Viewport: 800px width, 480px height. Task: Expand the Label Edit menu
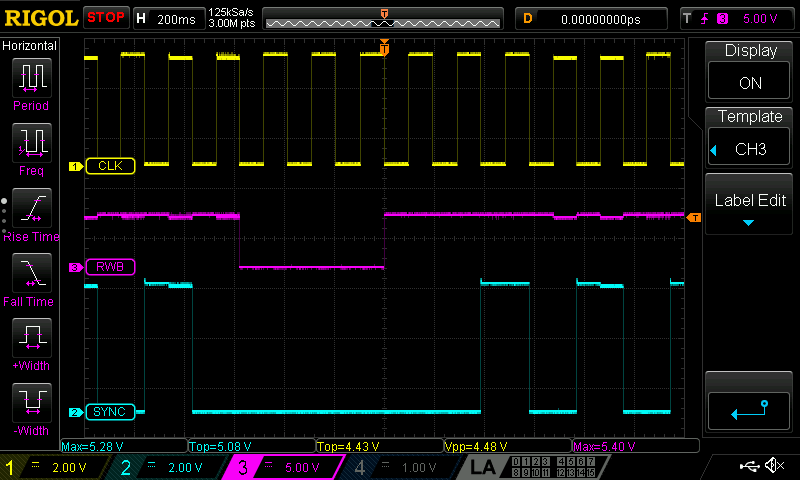pyautogui.click(x=749, y=205)
